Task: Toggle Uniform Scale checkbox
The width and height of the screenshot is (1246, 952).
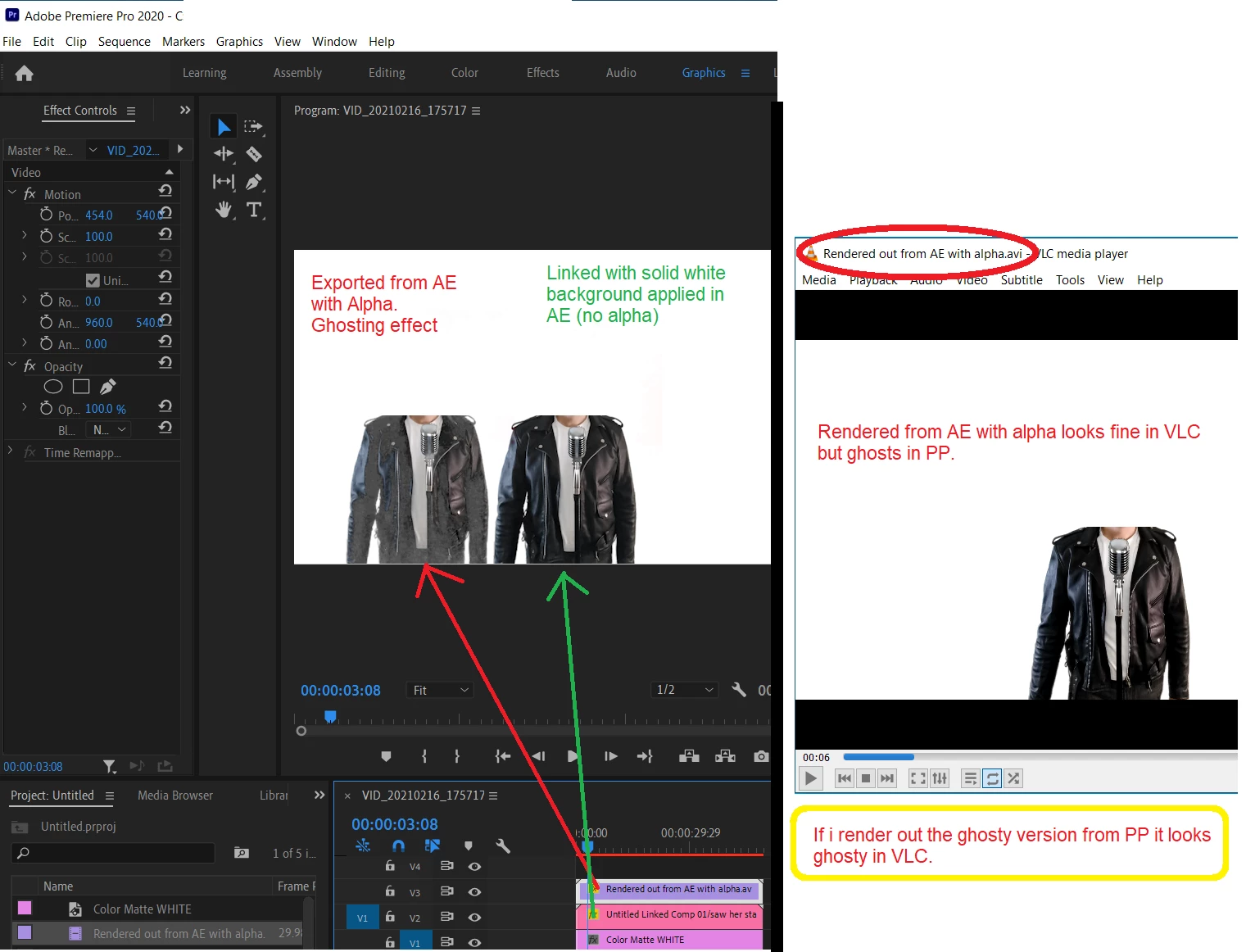Action: (93, 280)
